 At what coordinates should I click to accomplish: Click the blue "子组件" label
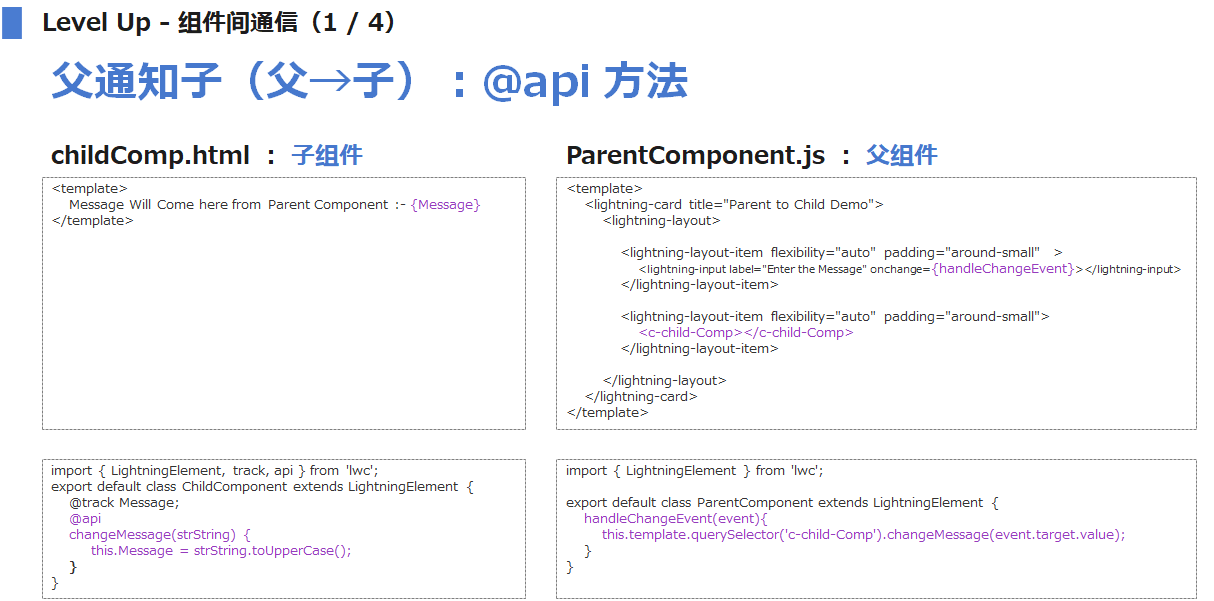point(327,155)
